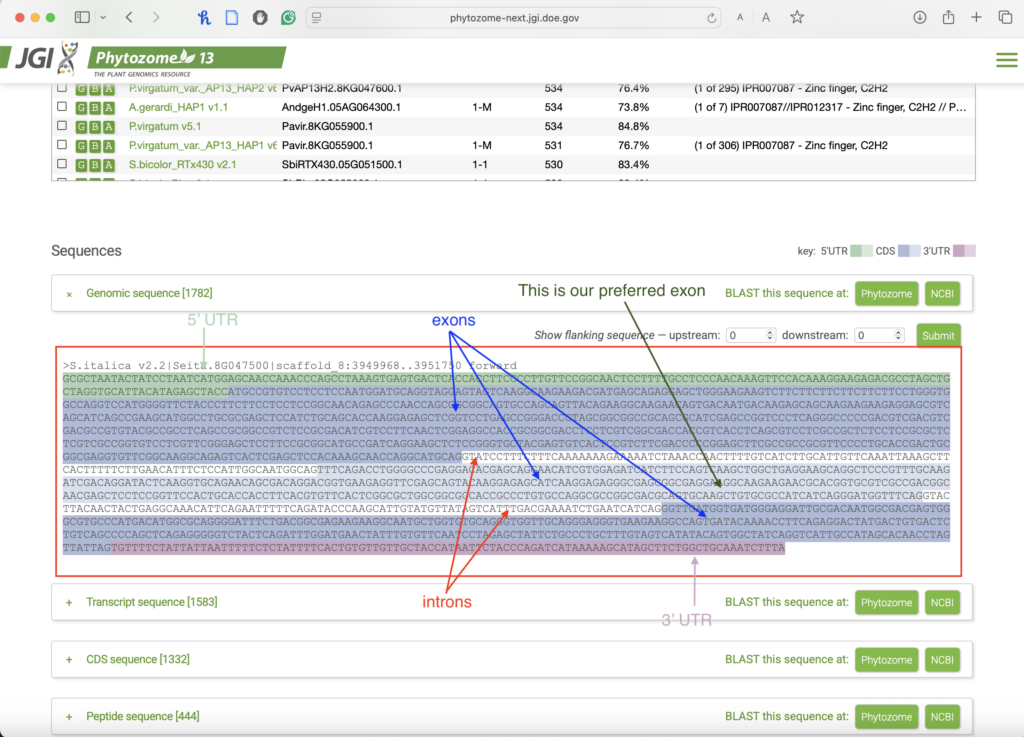Click the A icon for P.virgatum v5.1 row

[x=108, y=126]
